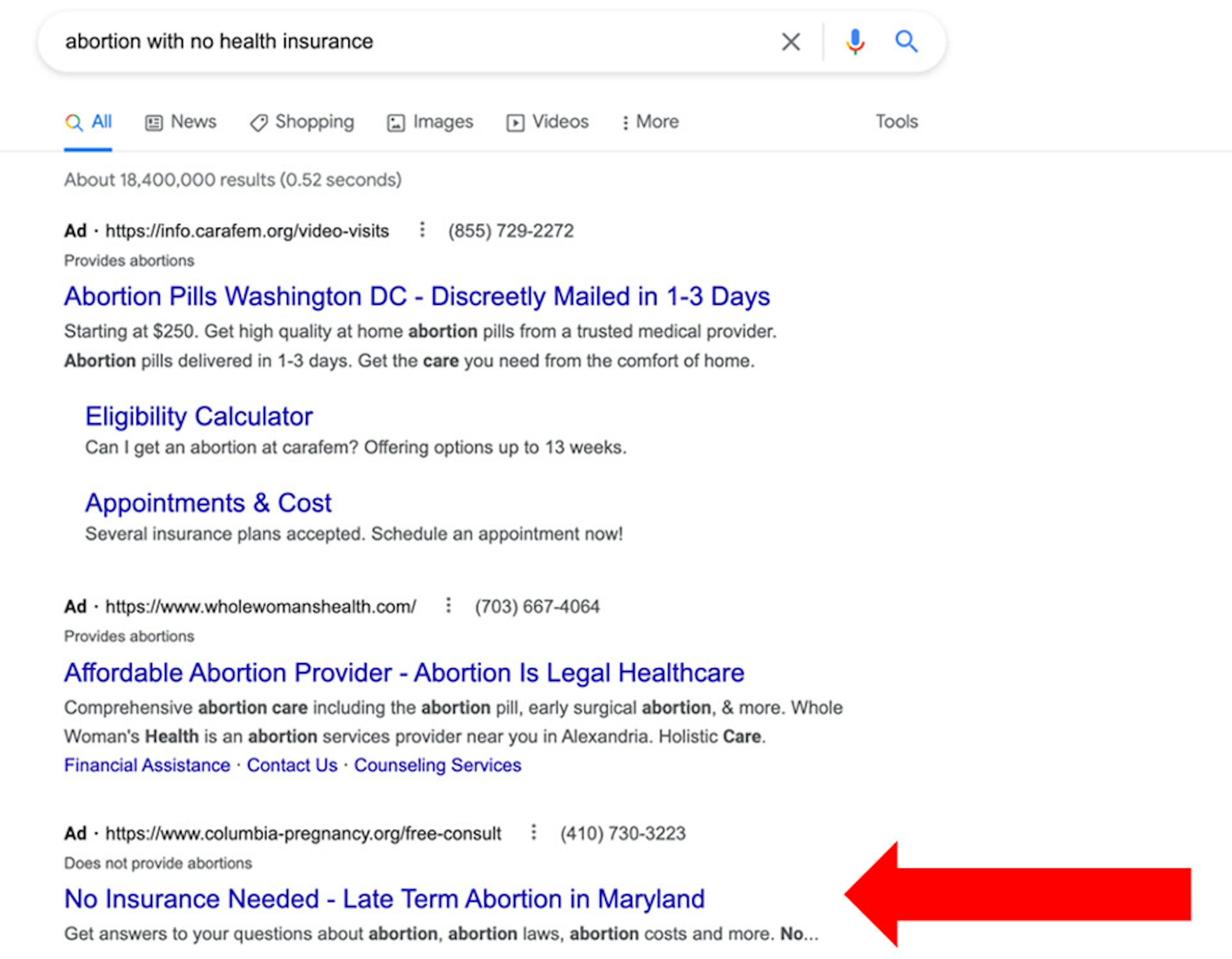Clear the search box with the X icon
Viewport: 1232px width, 959px height.
coord(791,42)
